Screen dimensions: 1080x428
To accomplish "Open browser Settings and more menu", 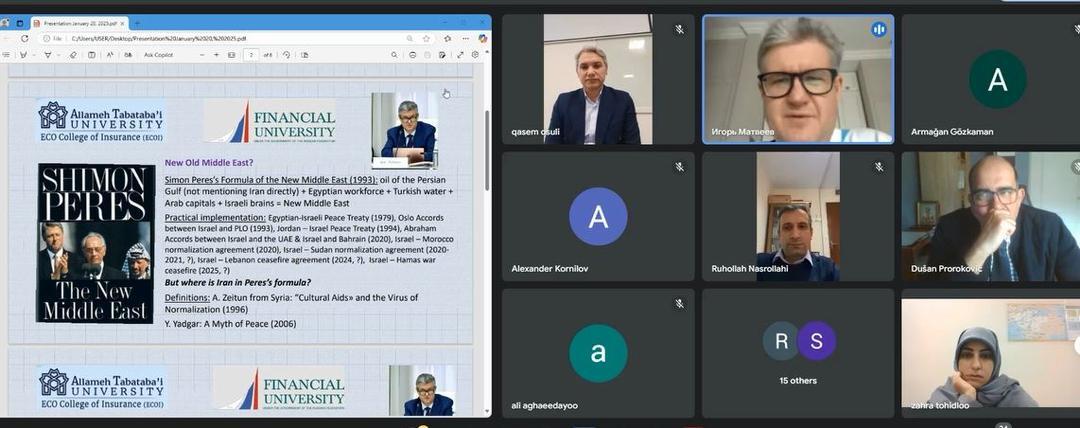I will [466, 39].
